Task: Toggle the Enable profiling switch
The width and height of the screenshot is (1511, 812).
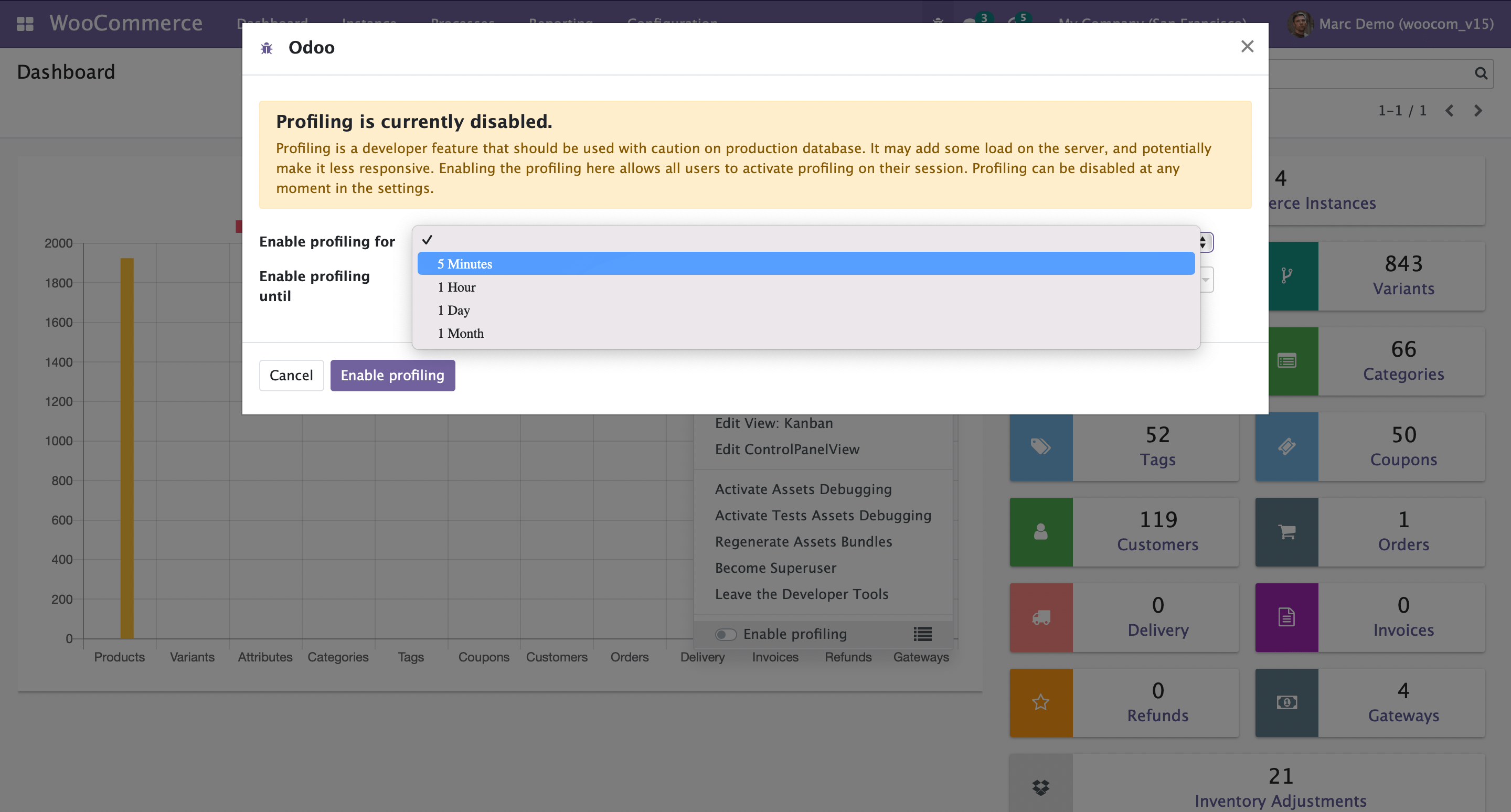Action: pyautogui.click(x=726, y=634)
